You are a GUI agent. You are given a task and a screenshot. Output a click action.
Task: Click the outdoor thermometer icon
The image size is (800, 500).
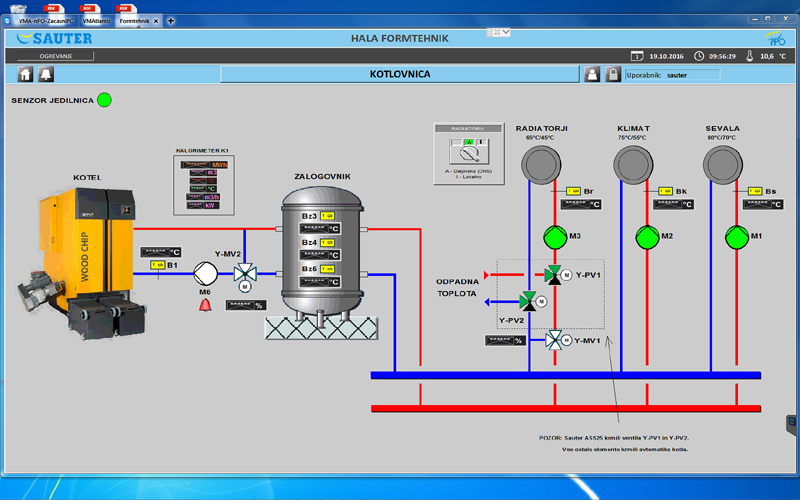point(749,56)
